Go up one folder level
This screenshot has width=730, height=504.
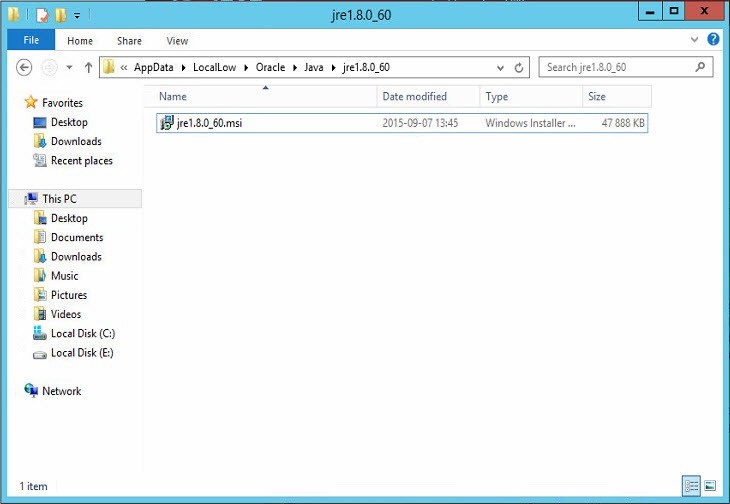click(x=88, y=67)
